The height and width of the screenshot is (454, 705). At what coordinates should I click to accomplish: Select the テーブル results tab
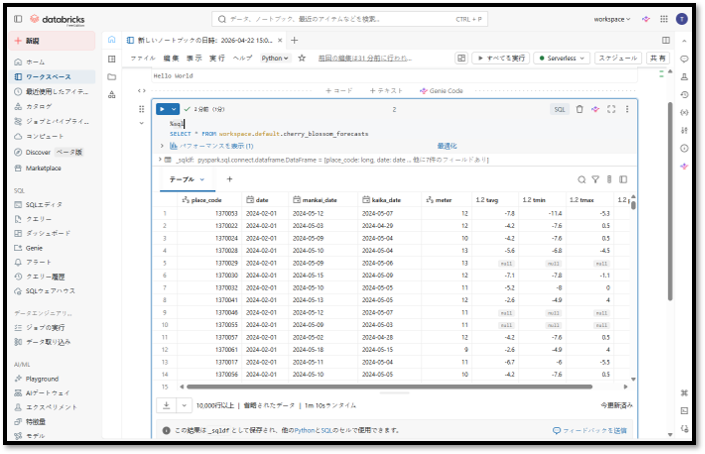tap(187, 179)
